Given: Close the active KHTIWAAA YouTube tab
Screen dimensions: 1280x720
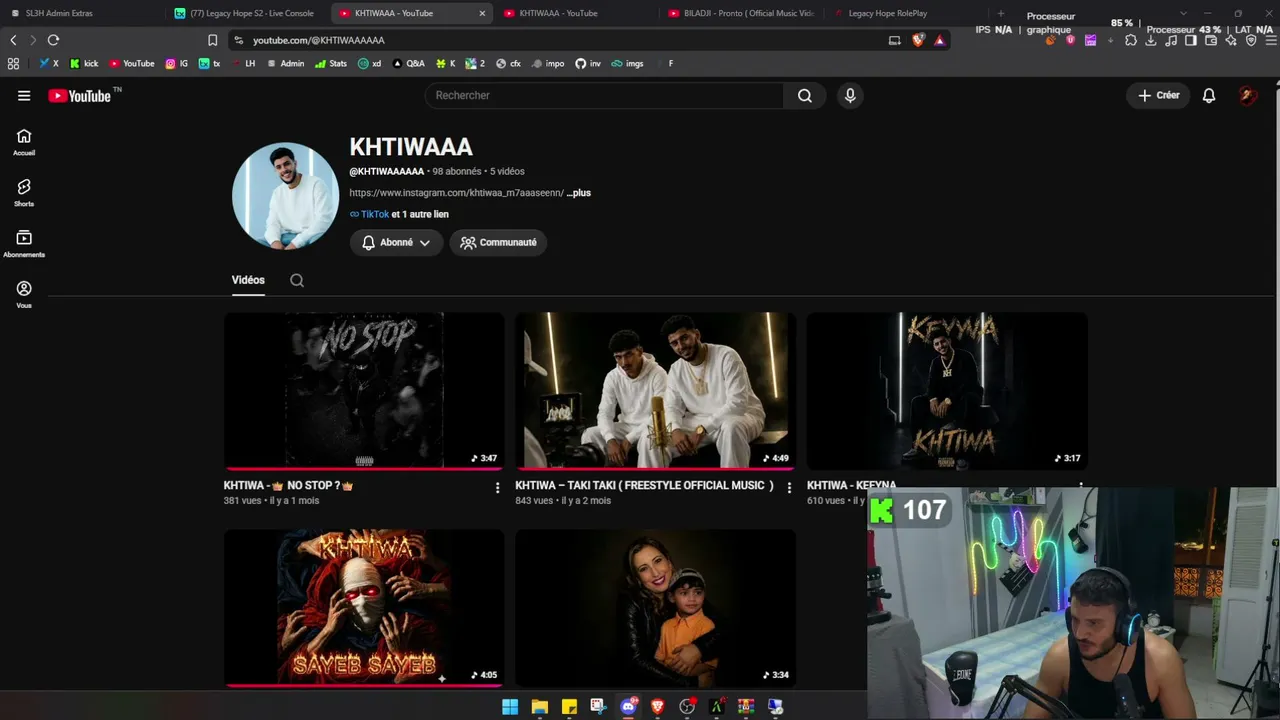Looking at the screenshot, I should [482, 14].
